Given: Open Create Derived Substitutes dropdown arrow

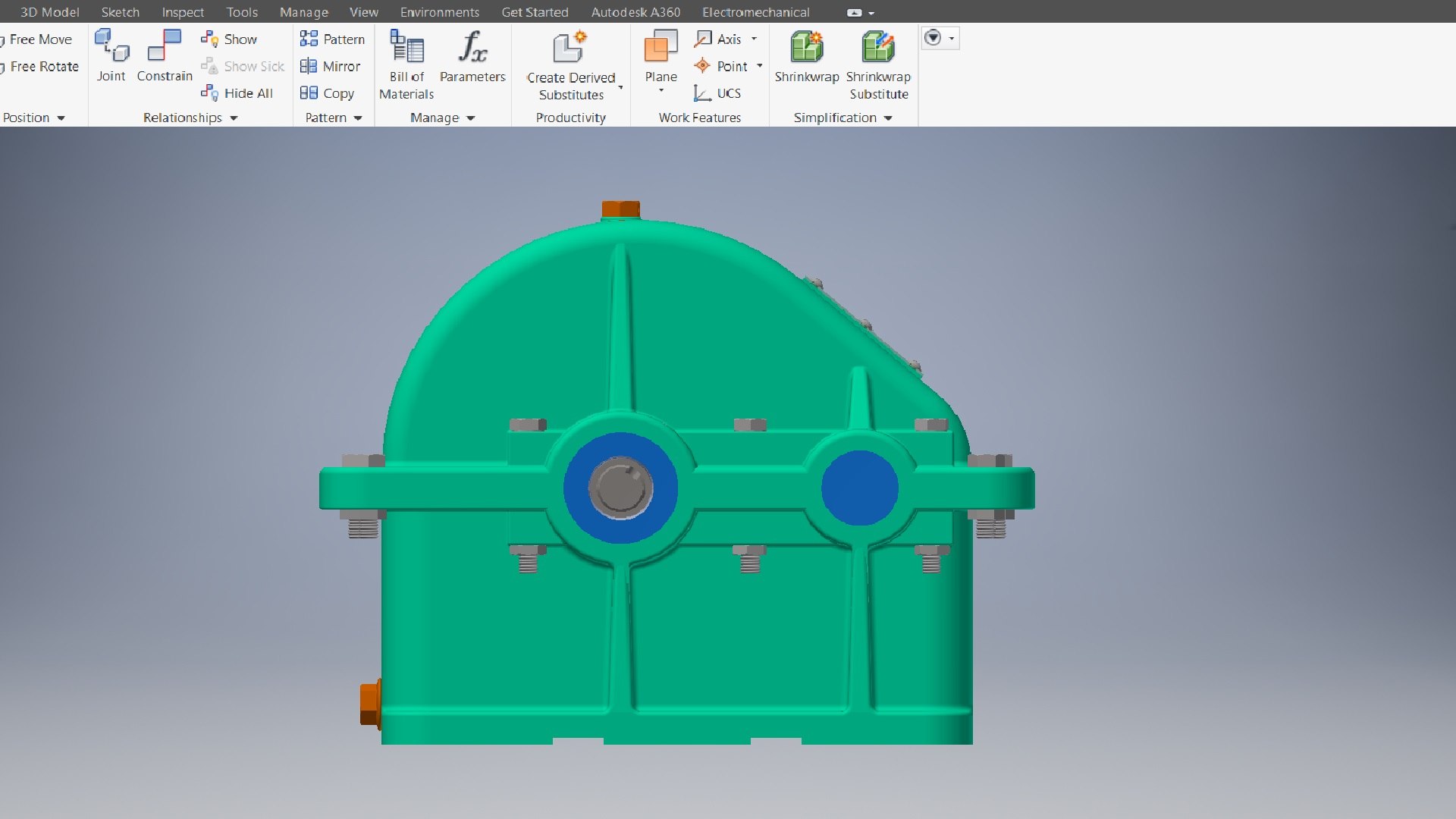Looking at the screenshot, I should pyautogui.click(x=620, y=88).
